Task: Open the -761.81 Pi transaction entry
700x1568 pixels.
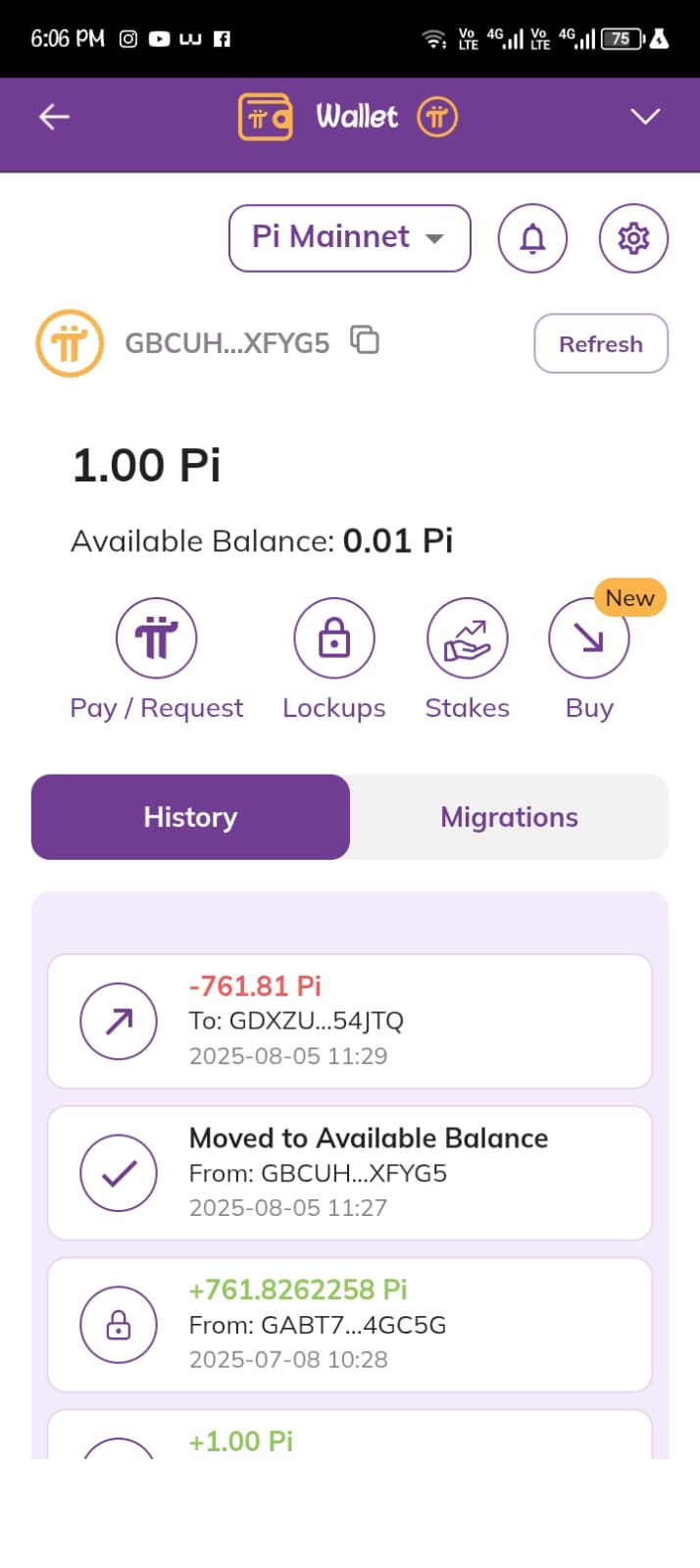Action: [350, 1021]
